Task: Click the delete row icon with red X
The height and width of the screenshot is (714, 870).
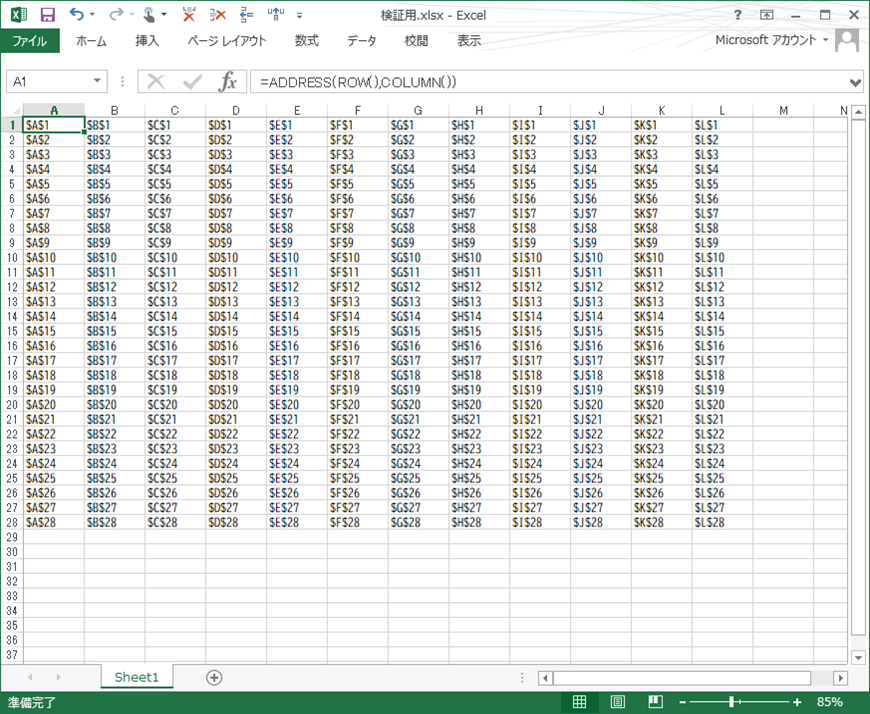Action: (218, 14)
